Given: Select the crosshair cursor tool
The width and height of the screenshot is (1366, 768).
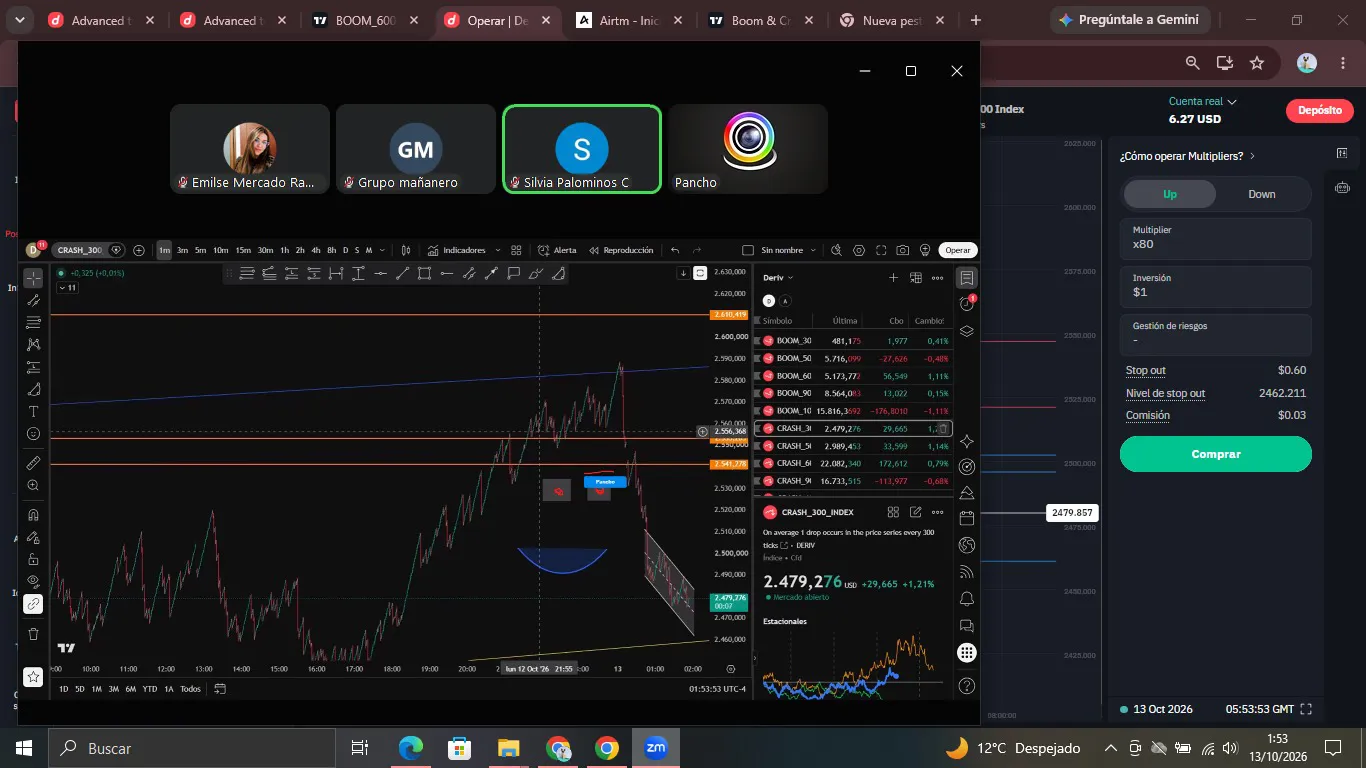Looking at the screenshot, I should 33,278.
